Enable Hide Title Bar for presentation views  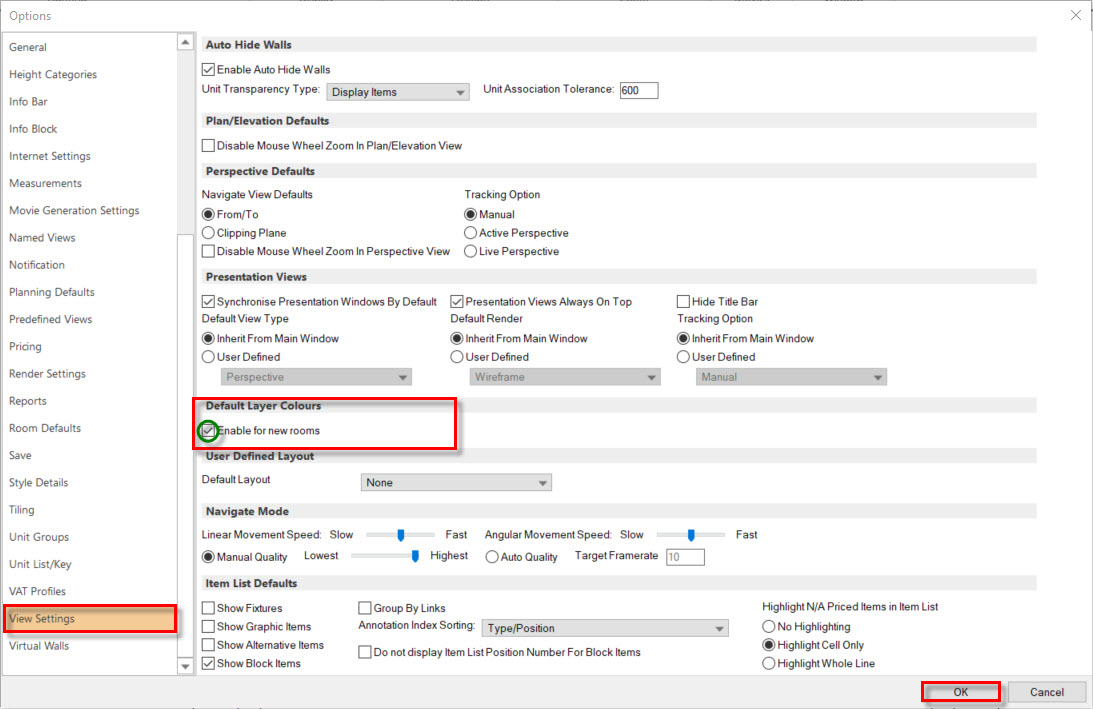pos(684,301)
